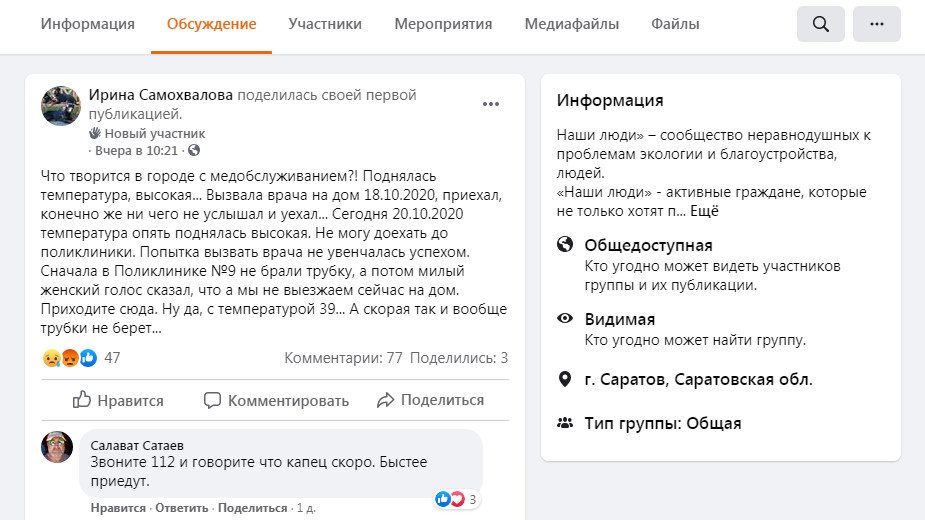Image resolution: width=925 pixels, height=520 pixels.
Task: Go to the Мероприятия tab
Action: point(443,24)
